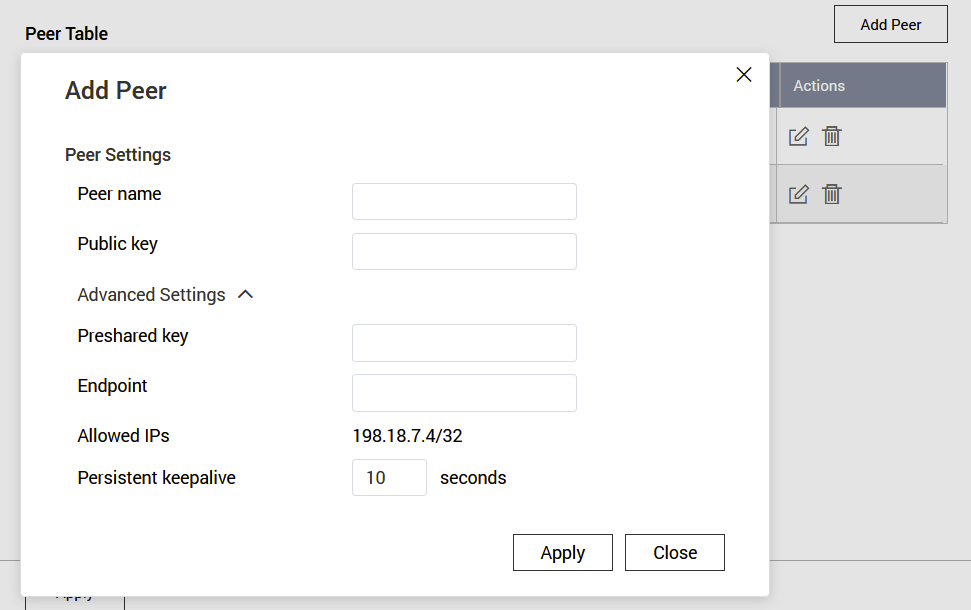Select the Preshared key input box
The image size is (971, 610).
tap(464, 342)
